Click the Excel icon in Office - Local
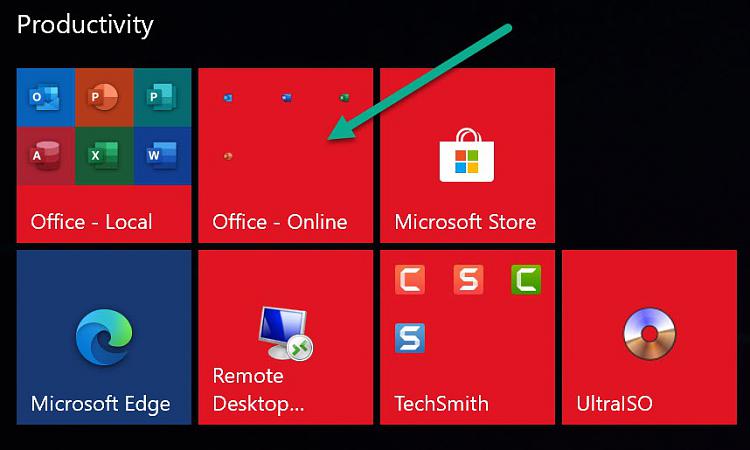The width and height of the screenshot is (750, 450). (104, 155)
